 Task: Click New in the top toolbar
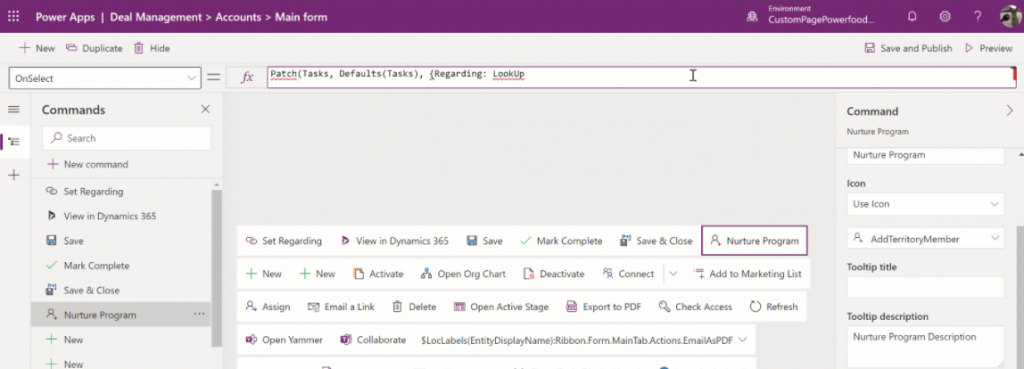[37, 48]
